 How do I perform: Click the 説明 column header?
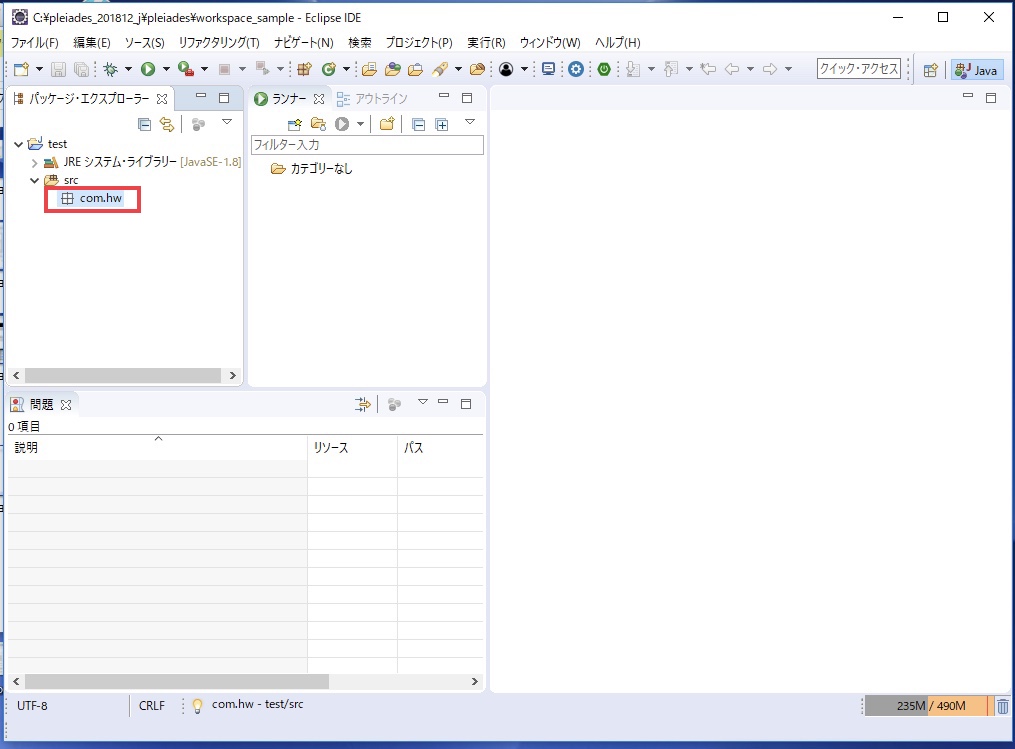158,447
